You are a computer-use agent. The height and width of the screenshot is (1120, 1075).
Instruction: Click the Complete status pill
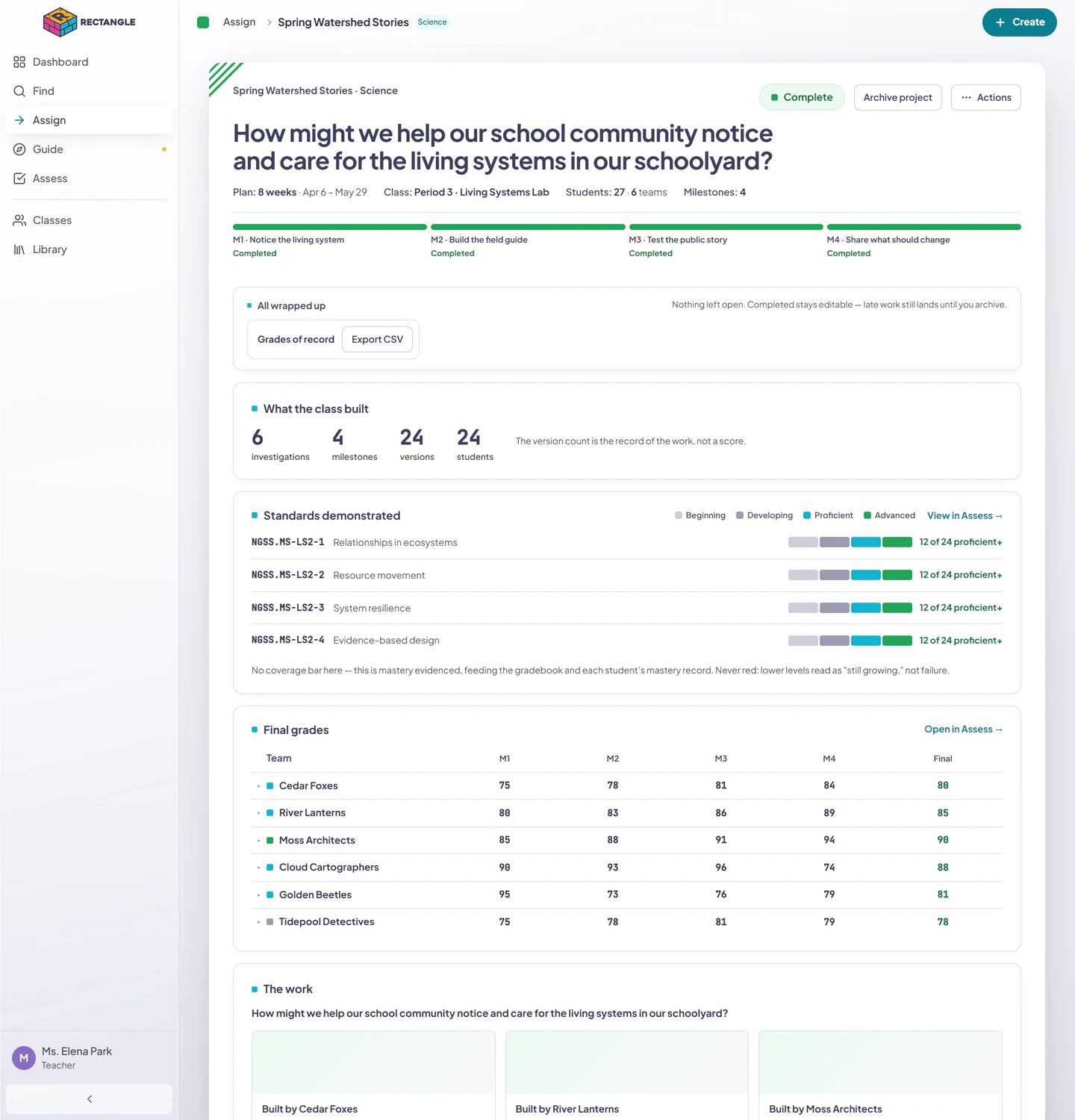[802, 98]
